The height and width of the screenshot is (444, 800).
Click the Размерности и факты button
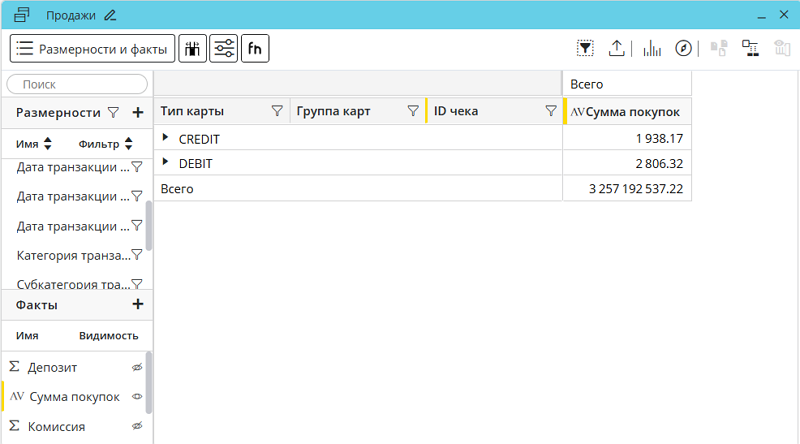pos(92,48)
